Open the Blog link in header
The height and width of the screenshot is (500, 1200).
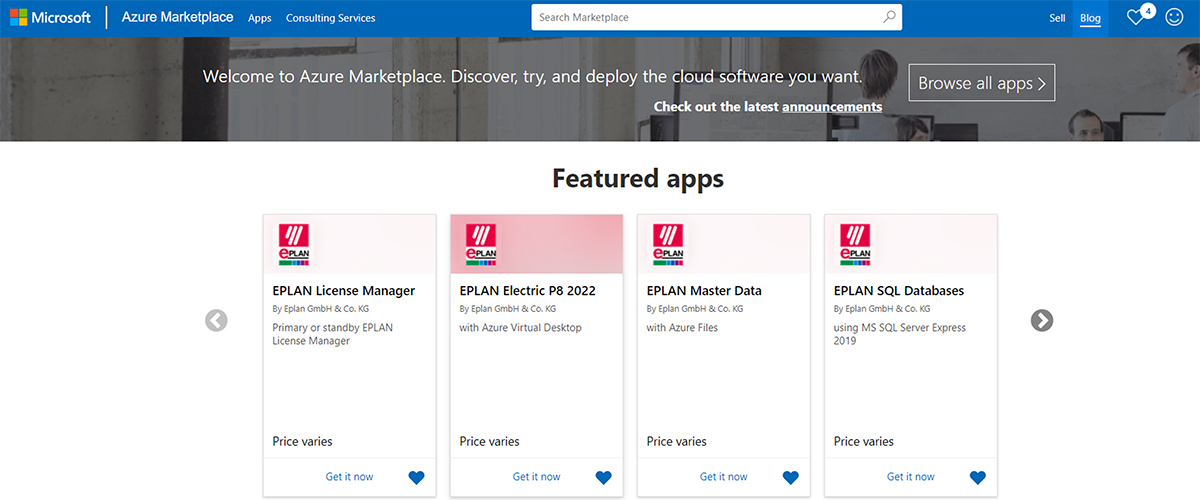click(x=1090, y=18)
